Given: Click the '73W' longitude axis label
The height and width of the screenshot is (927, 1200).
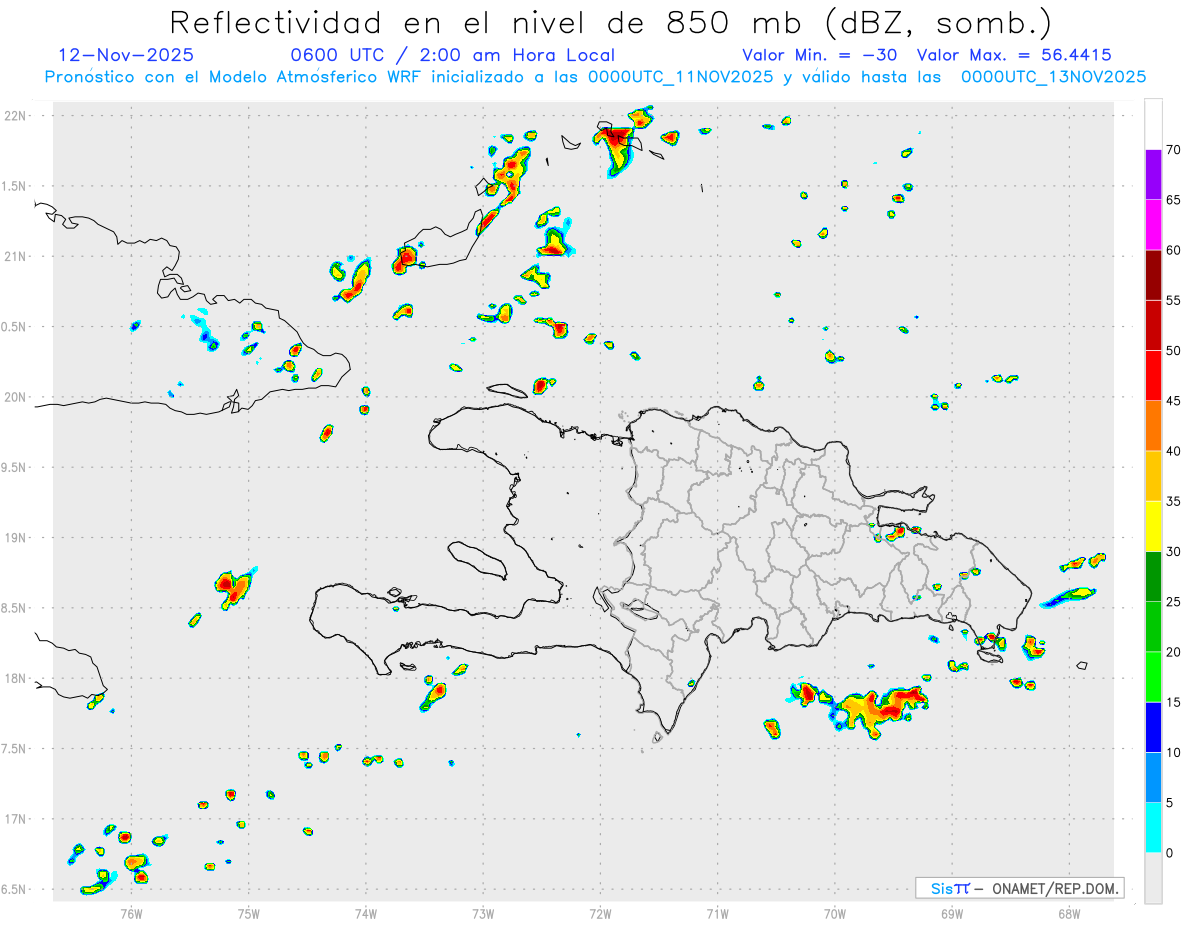Looking at the screenshot, I should click(483, 913).
